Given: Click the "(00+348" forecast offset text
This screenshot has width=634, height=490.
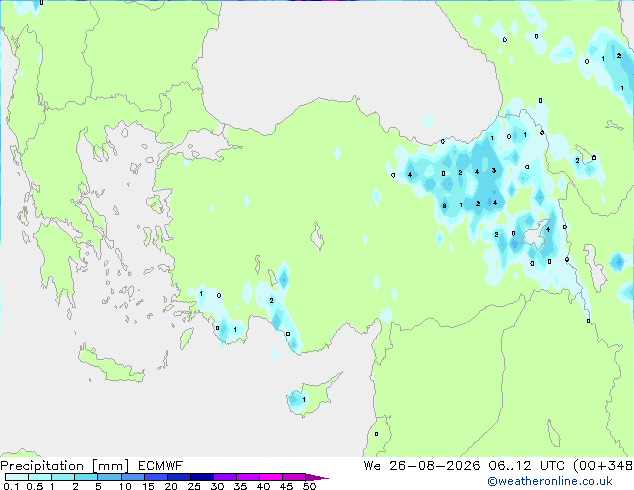Looking at the screenshot, I should pyautogui.click(x=603, y=466).
